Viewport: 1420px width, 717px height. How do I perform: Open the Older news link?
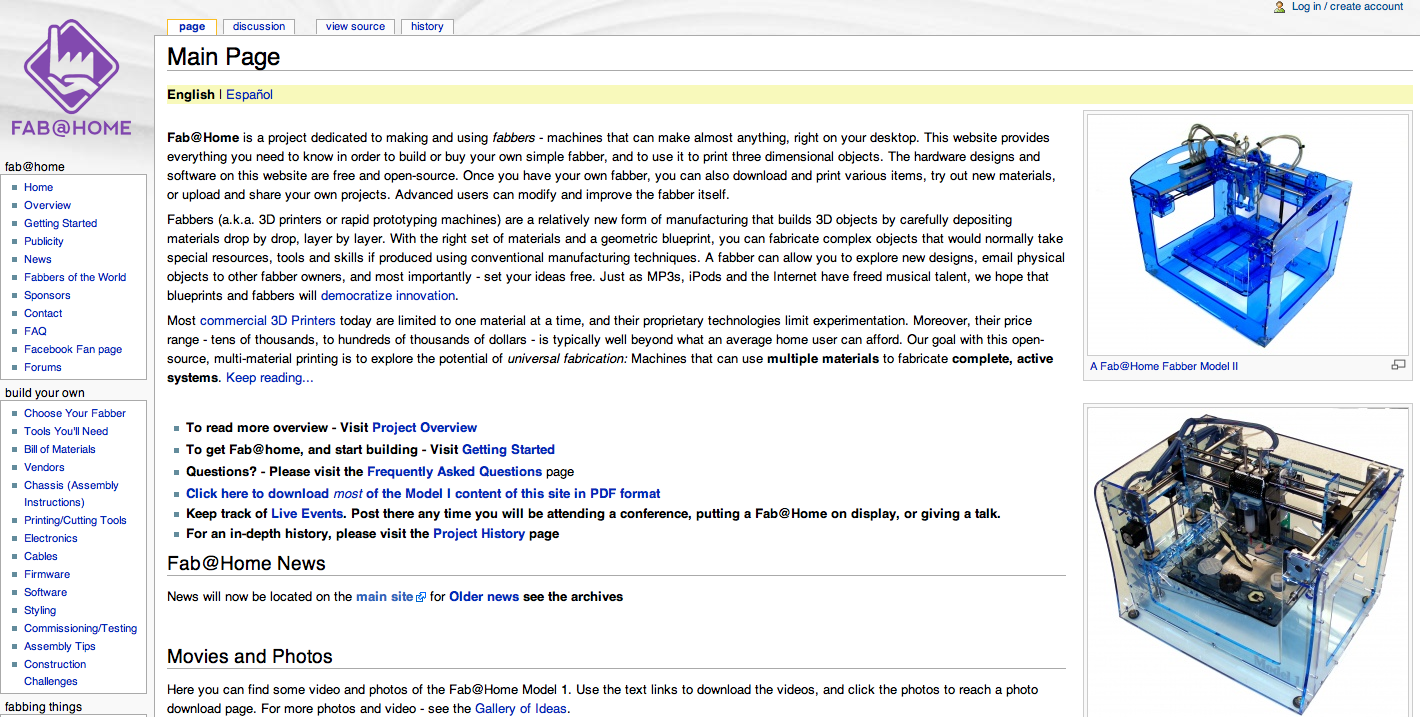(x=484, y=597)
